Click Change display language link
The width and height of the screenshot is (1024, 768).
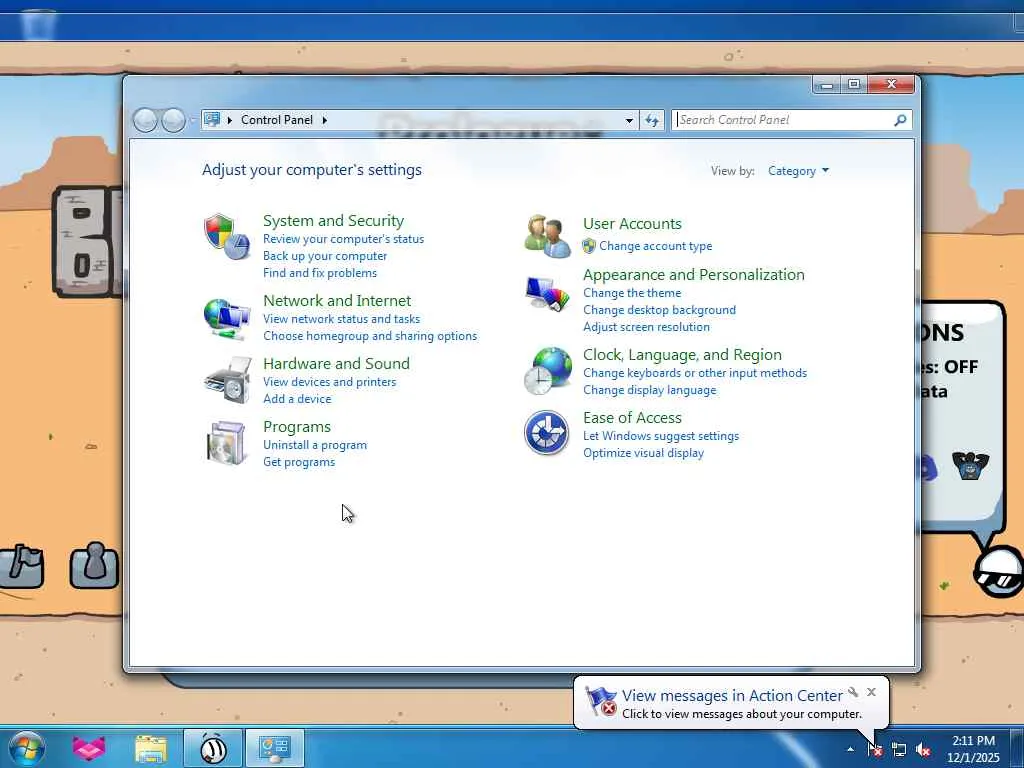pos(649,390)
